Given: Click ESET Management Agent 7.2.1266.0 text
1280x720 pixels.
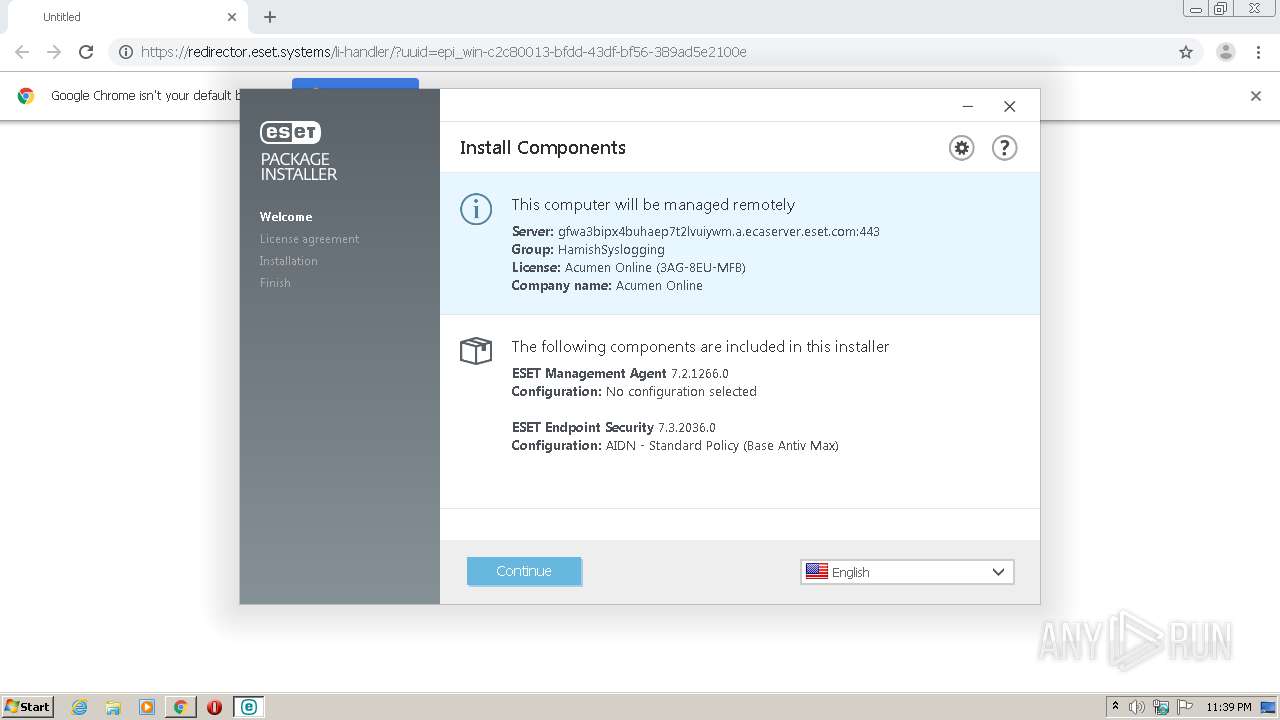Looking at the screenshot, I should coord(620,373).
